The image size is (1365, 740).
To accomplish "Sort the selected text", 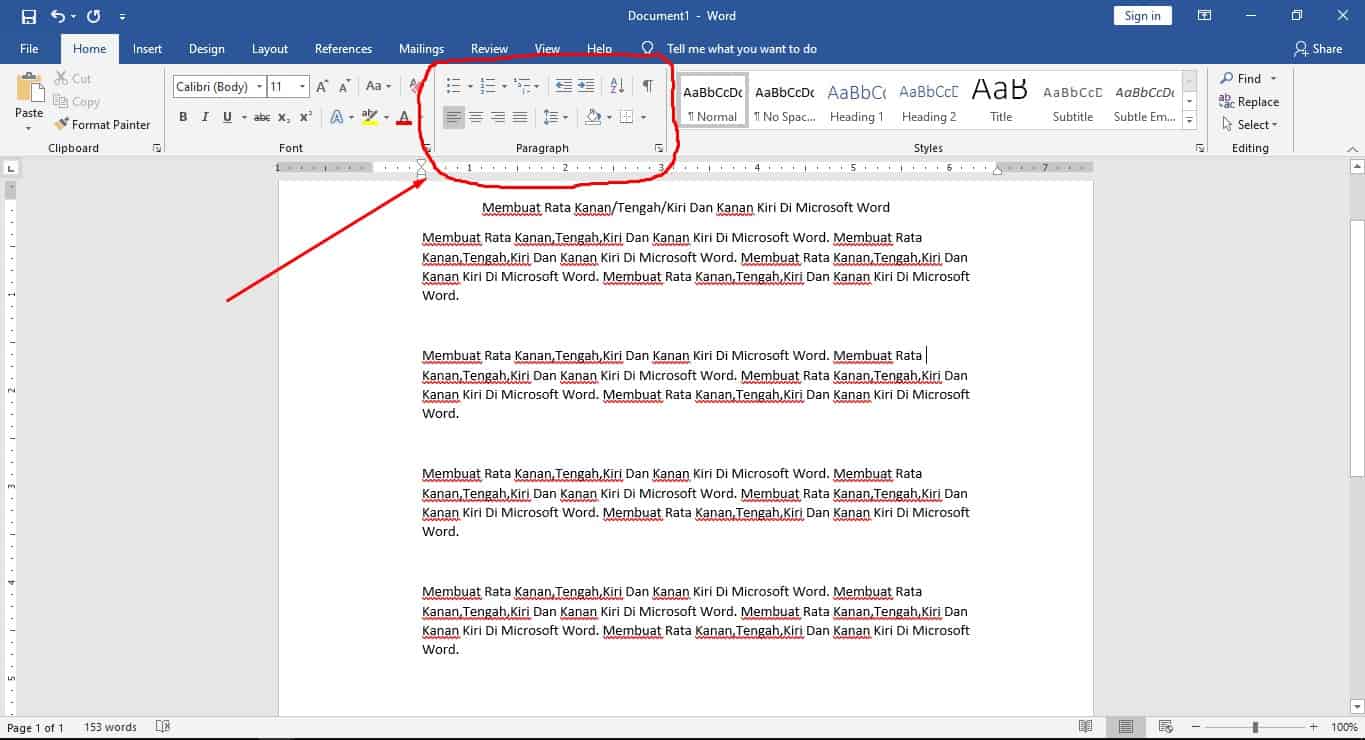I will pos(617,86).
